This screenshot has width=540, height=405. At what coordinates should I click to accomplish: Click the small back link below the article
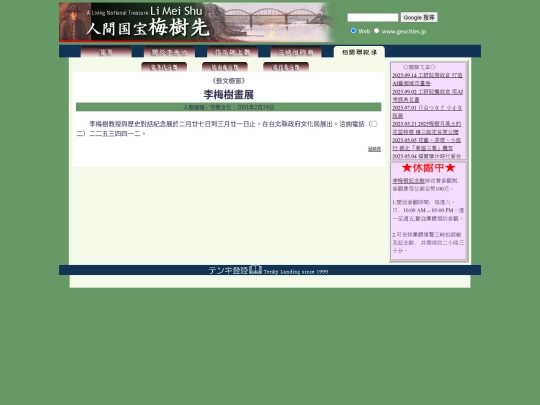[x=374, y=149]
